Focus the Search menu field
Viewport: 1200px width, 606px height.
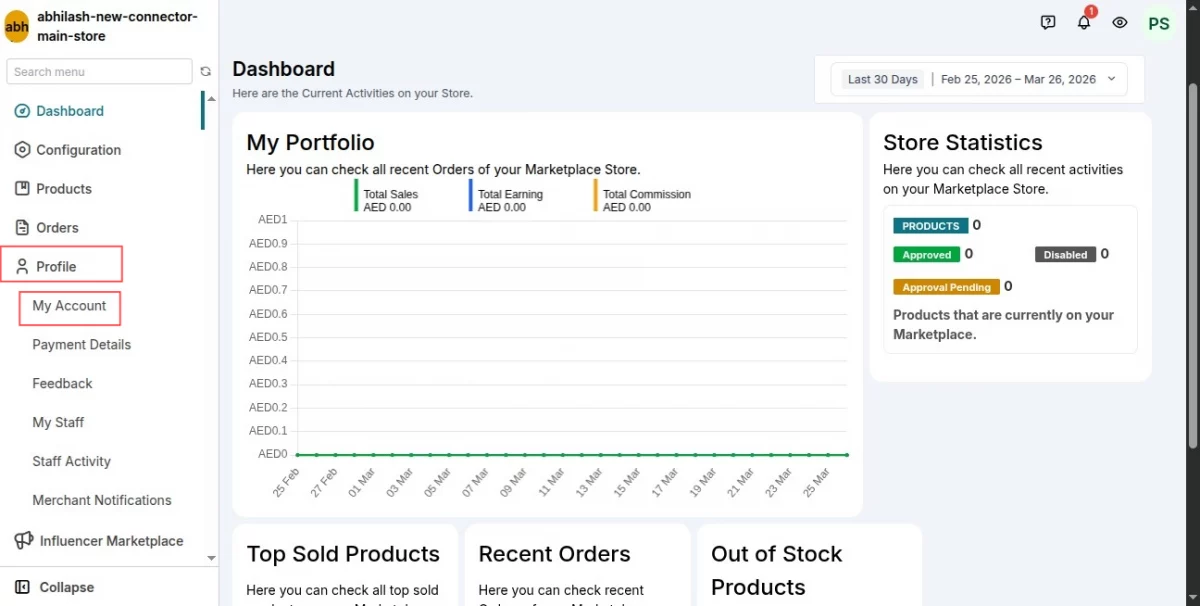pyautogui.click(x=99, y=71)
